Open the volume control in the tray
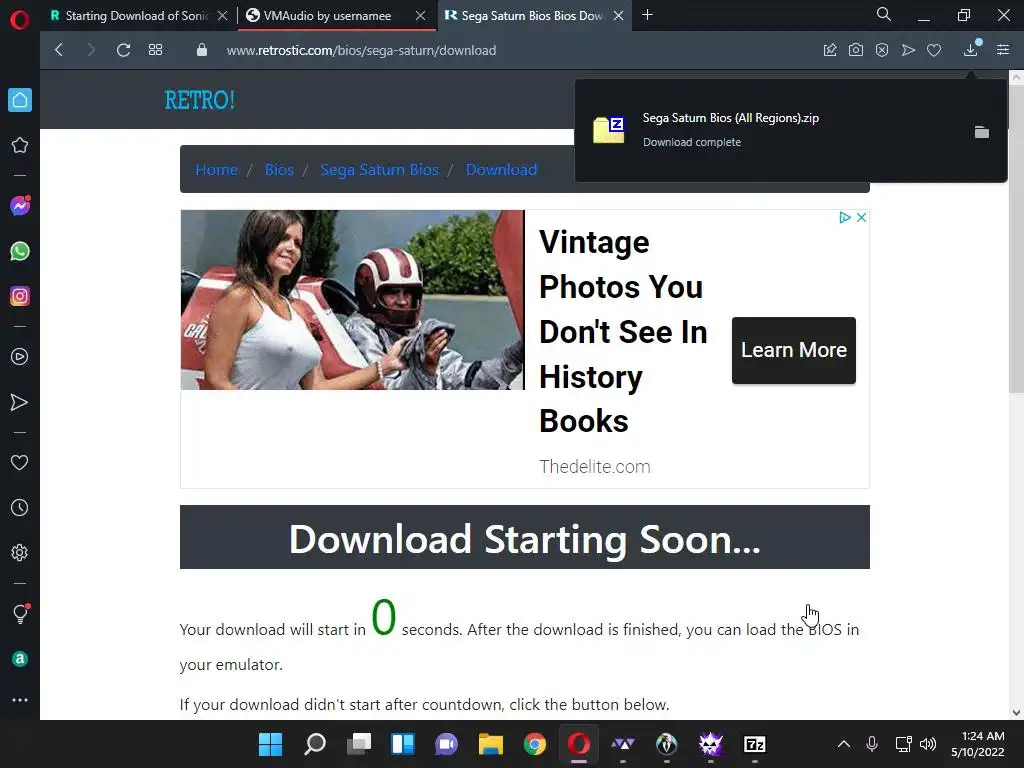 point(928,744)
